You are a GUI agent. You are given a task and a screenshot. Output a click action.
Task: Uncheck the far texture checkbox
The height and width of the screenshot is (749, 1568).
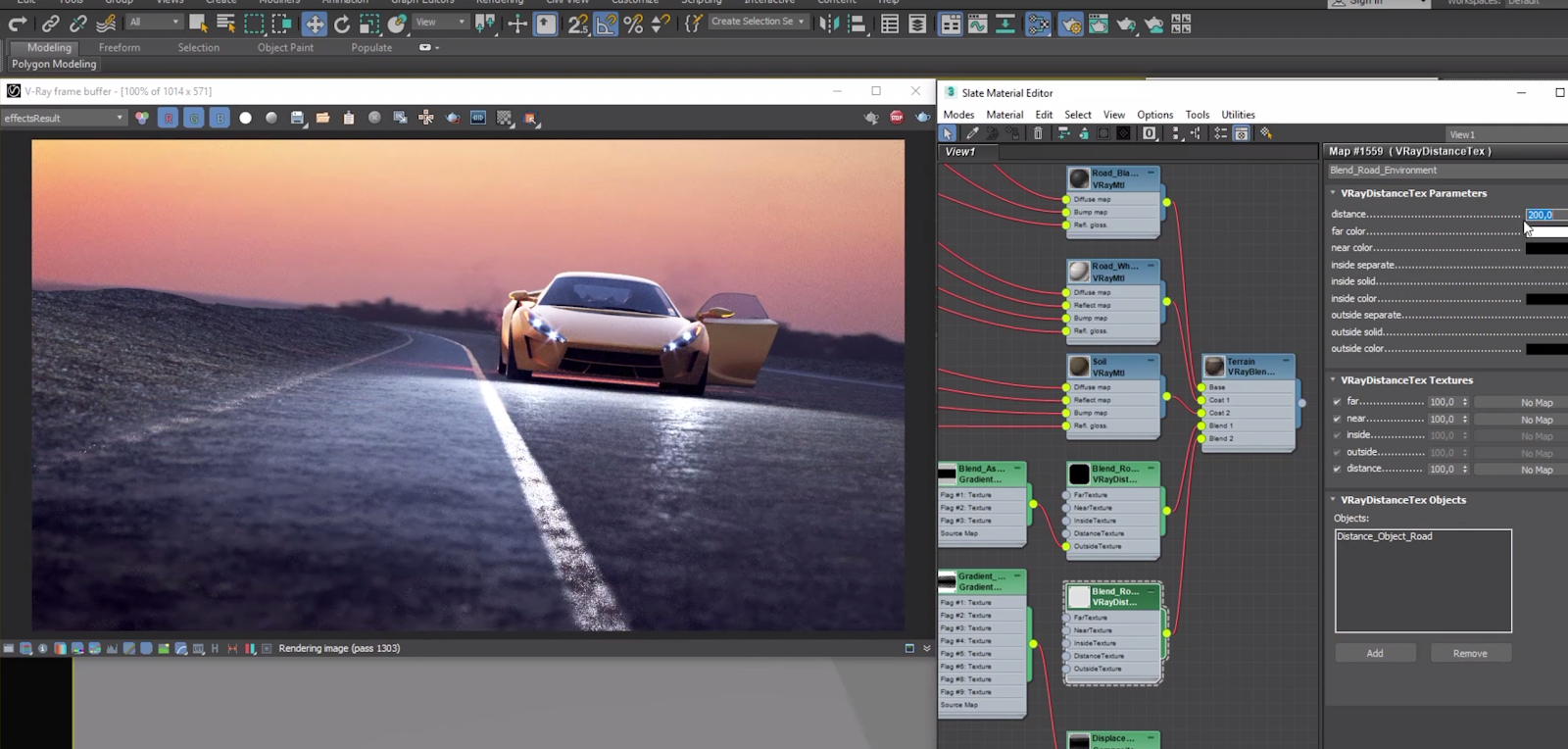(x=1337, y=402)
